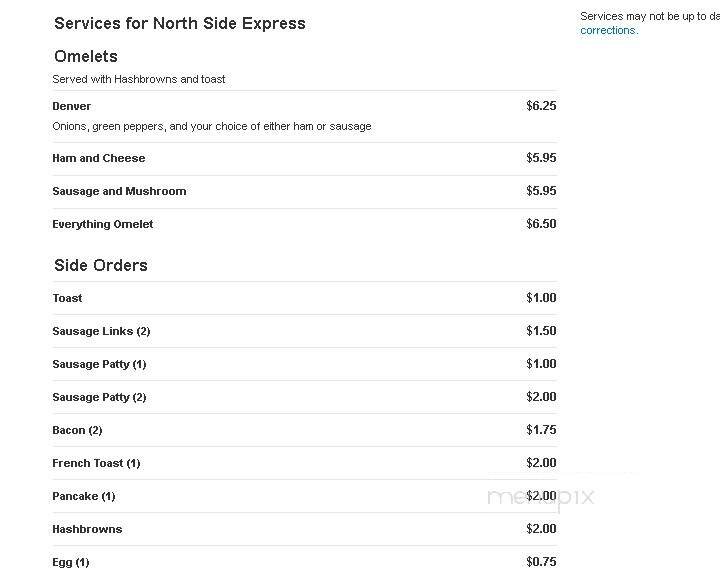Click the $6.25 Denver price
The width and height of the screenshot is (720, 580).
pyautogui.click(x=541, y=106)
